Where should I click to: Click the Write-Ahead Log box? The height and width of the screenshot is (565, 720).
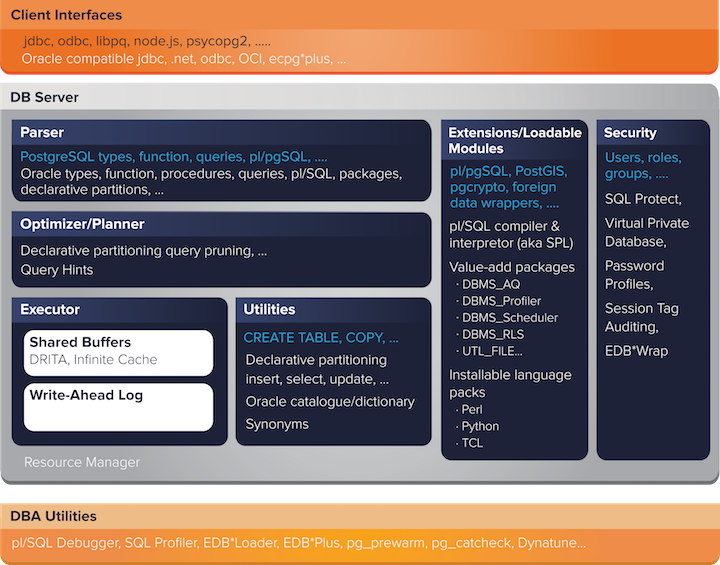(x=119, y=406)
